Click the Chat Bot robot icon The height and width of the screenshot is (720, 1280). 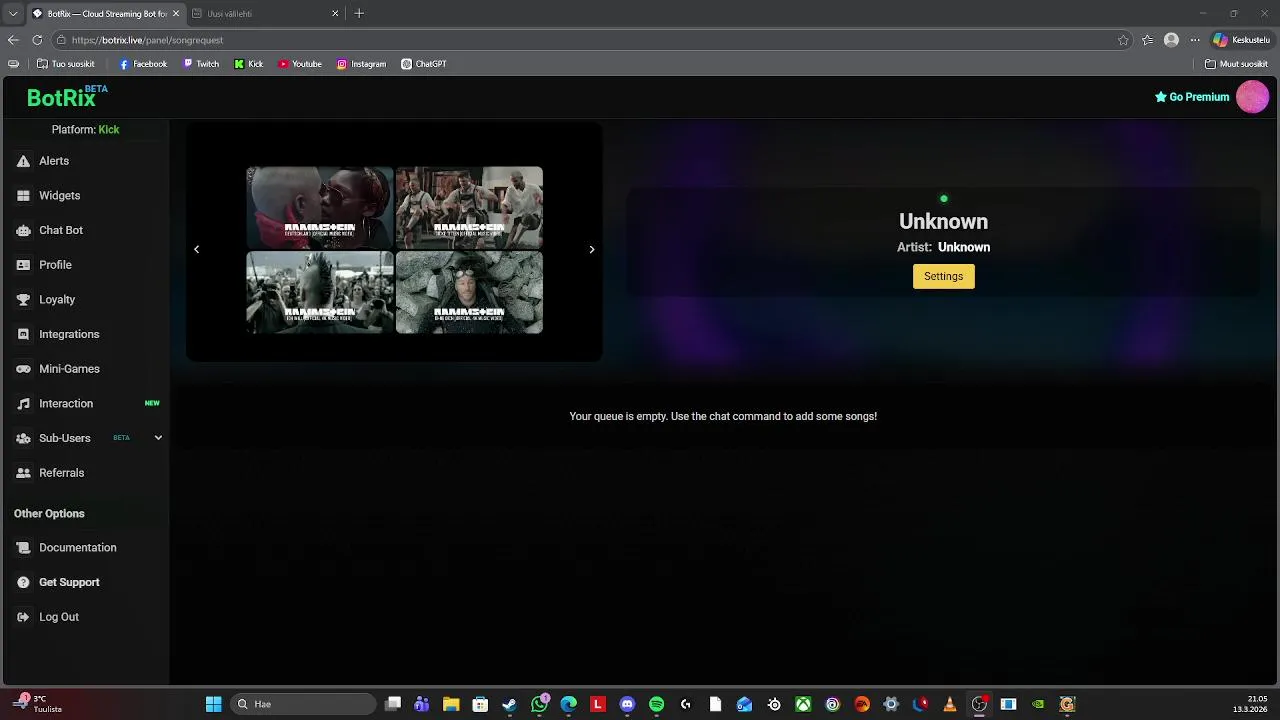(23, 230)
